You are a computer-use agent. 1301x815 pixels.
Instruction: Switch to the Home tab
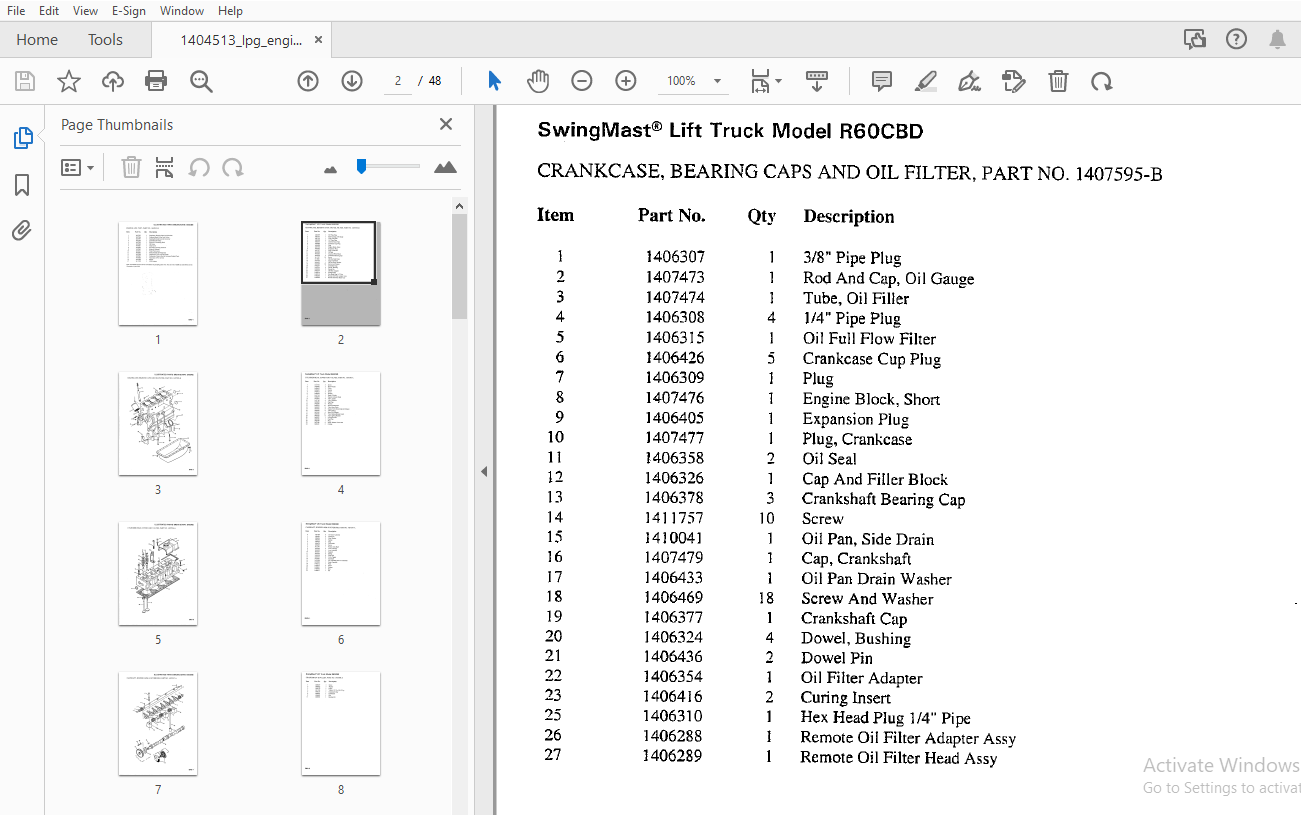click(x=37, y=40)
